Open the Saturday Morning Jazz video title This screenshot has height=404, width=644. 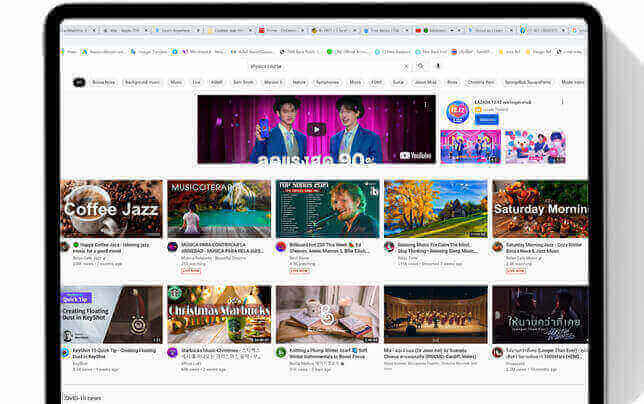[544, 245]
